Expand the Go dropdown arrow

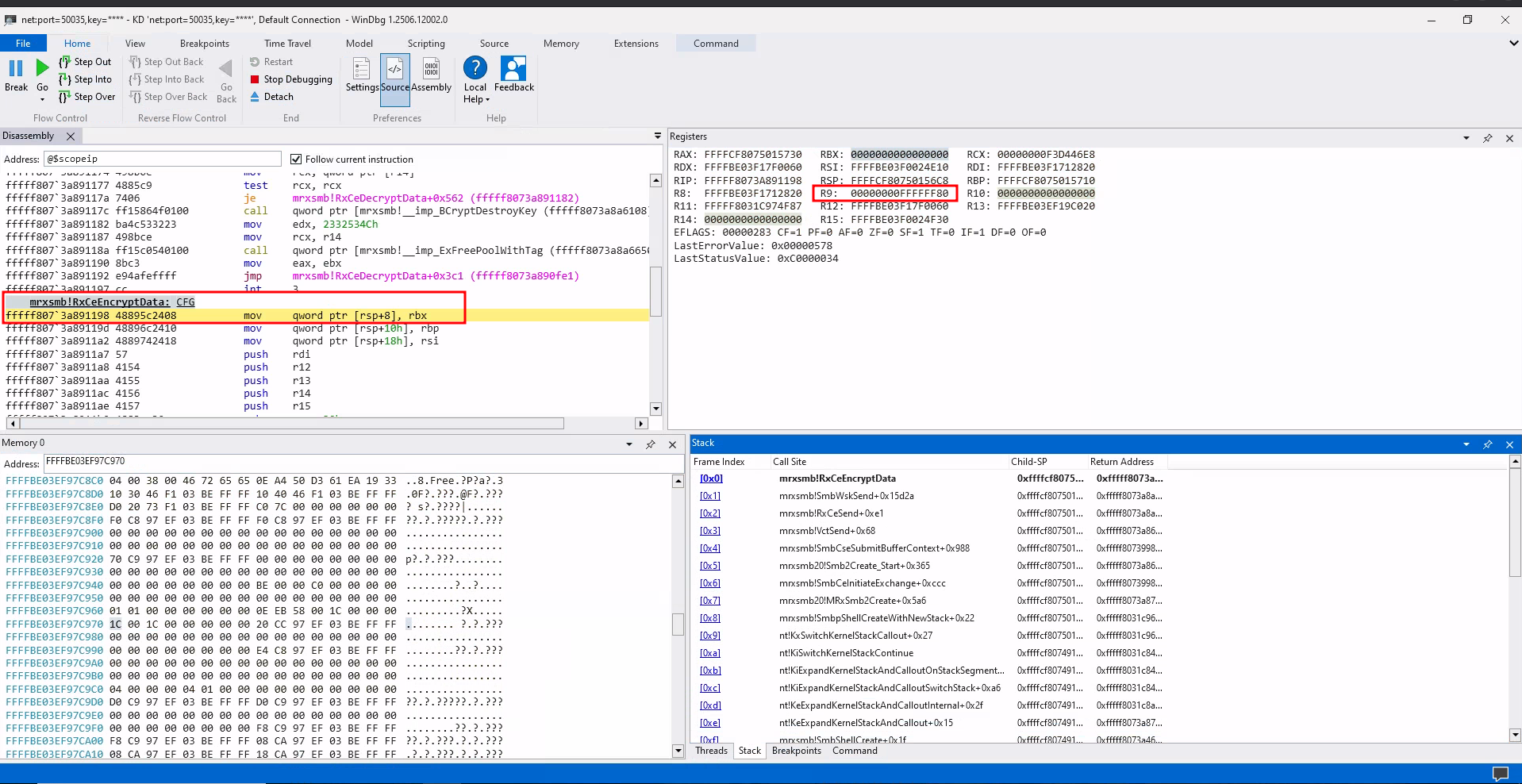pyautogui.click(x=42, y=100)
